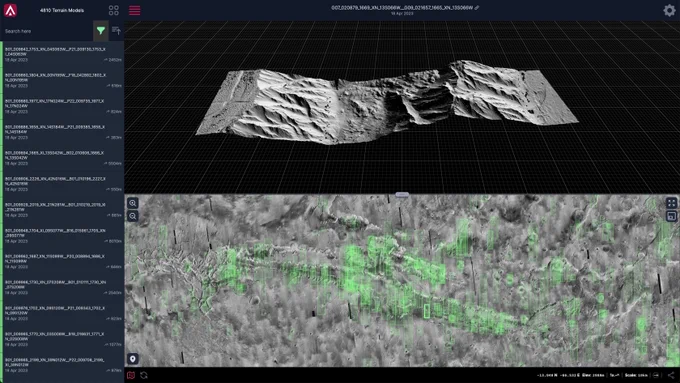
Task: Click the refresh icon in bottom bar
Action: tap(144, 375)
